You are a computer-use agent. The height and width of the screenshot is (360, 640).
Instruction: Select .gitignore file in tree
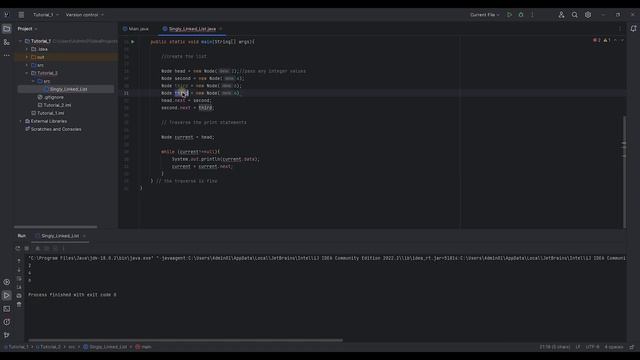[51, 97]
